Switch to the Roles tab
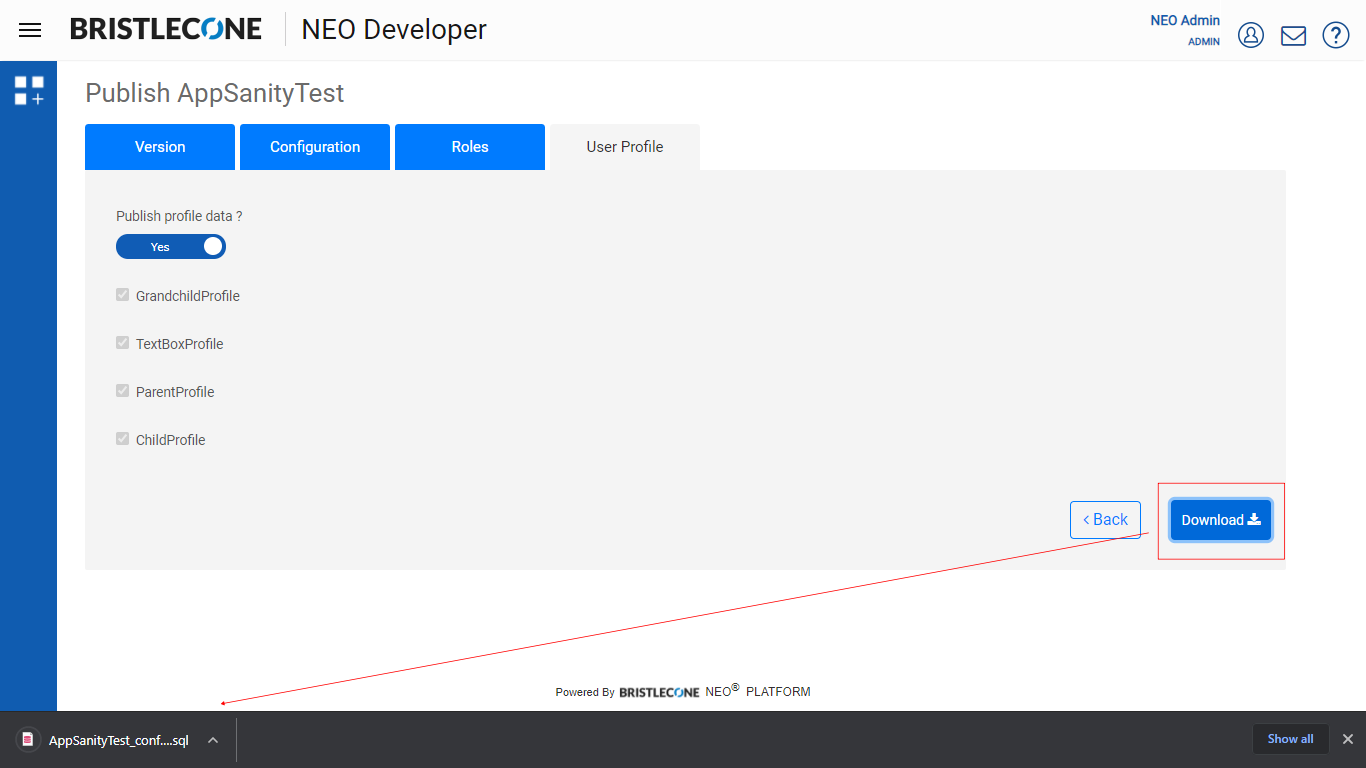 [x=470, y=147]
